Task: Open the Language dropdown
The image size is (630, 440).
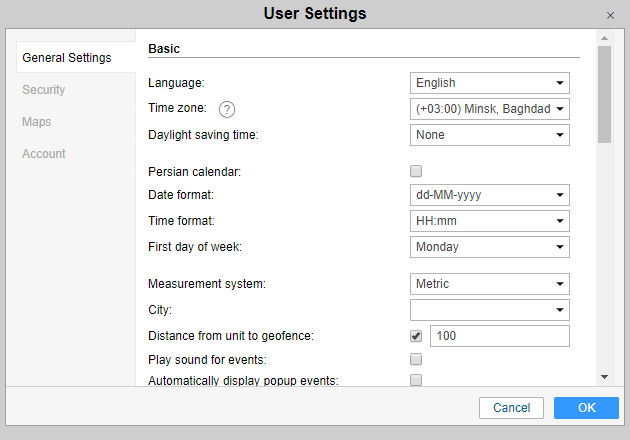Action: (x=489, y=83)
